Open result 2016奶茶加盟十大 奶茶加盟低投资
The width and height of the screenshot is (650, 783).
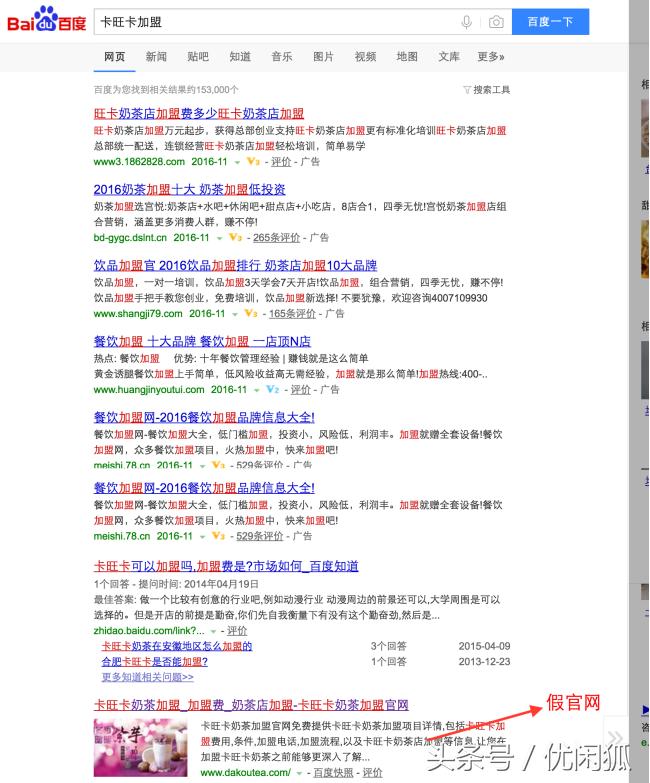point(189,189)
